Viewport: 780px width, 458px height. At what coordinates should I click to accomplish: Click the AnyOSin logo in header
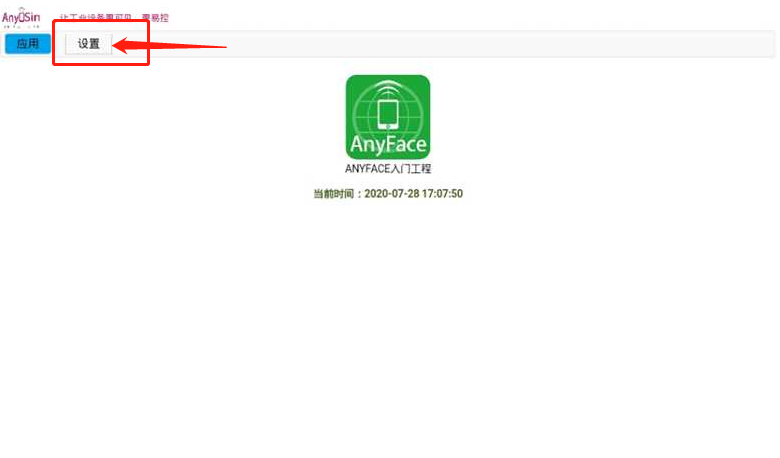pyautogui.click(x=21, y=16)
